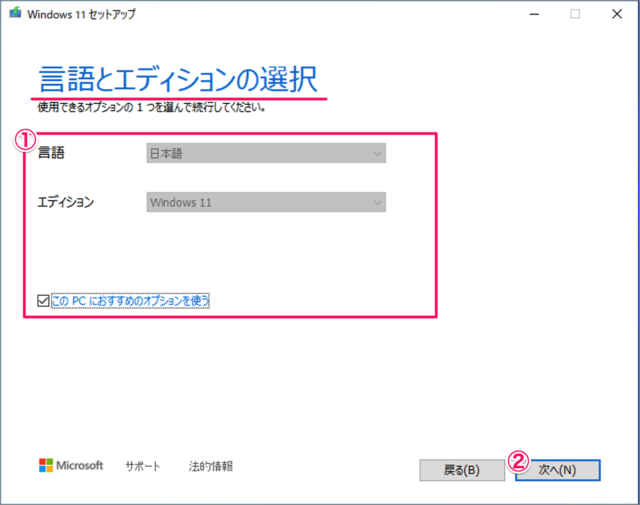The height and width of the screenshot is (505, 640).
Task: Click the Windows 11 セットアップ title text
Action: [82, 15]
